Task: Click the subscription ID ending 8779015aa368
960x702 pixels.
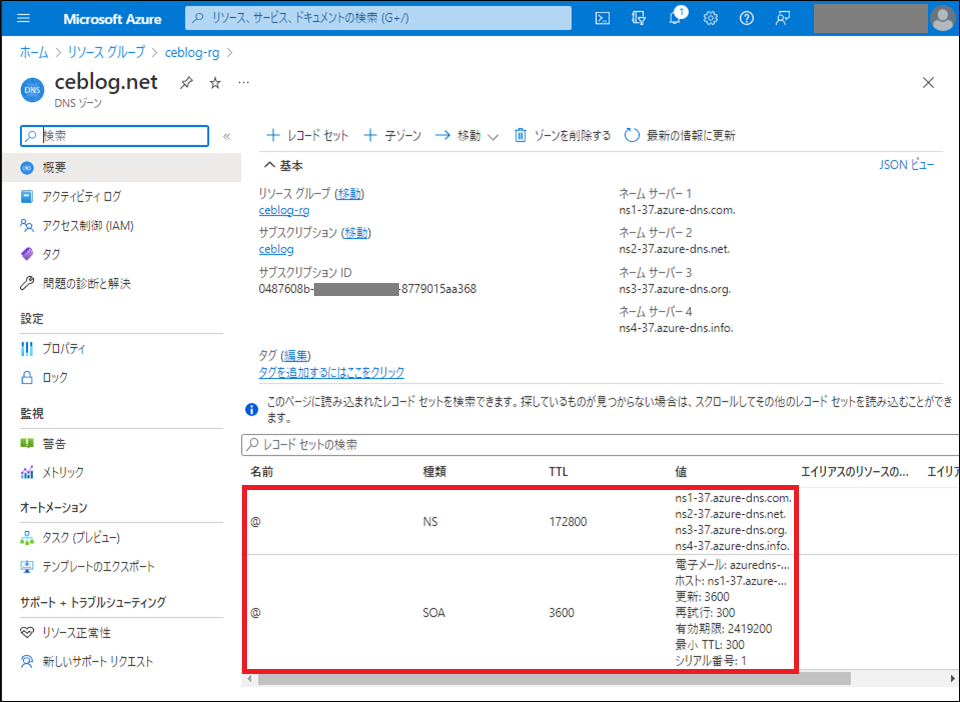Action: pos(367,289)
